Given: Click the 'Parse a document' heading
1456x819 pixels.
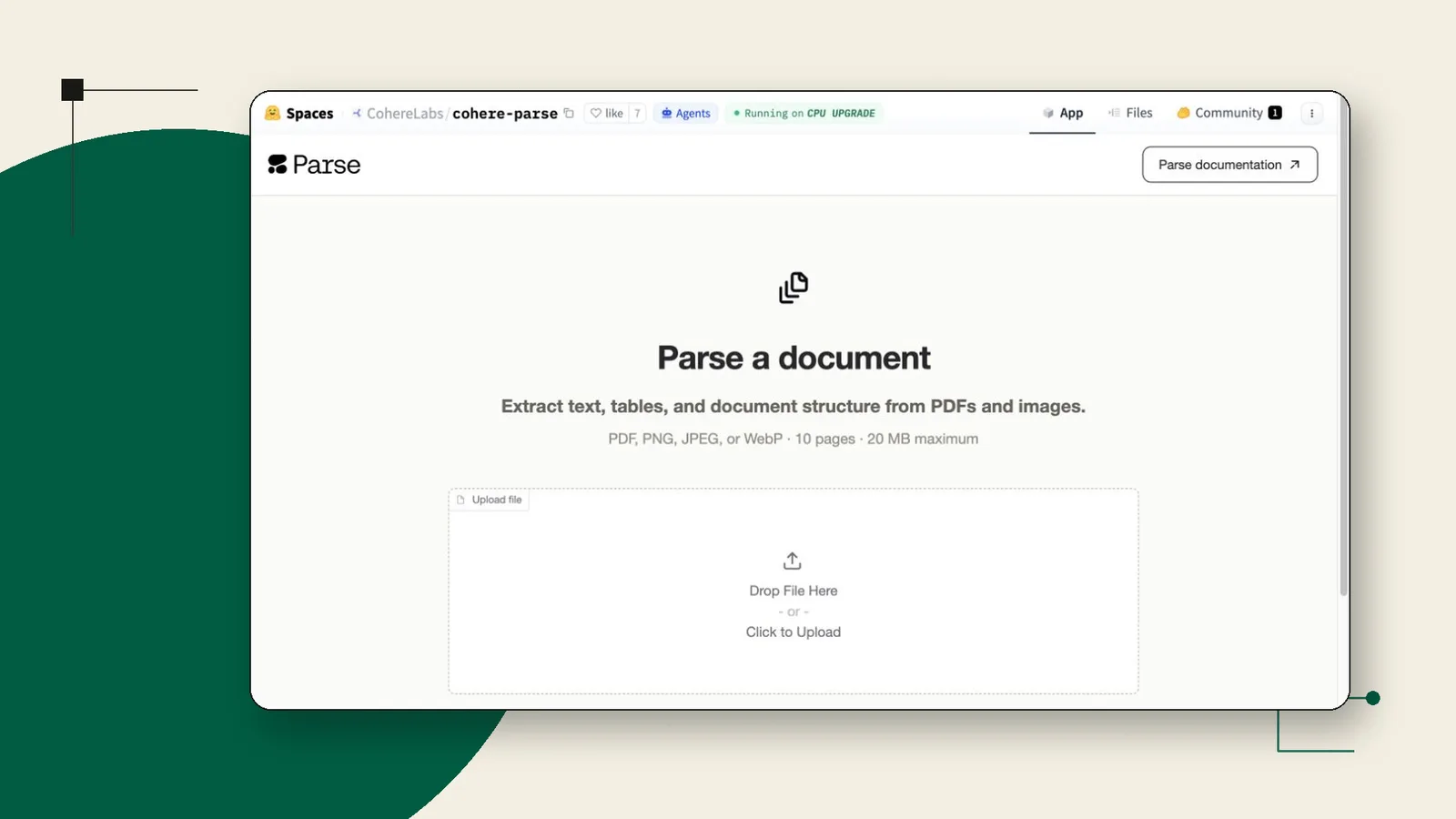Looking at the screenshot, I should 794,358.
